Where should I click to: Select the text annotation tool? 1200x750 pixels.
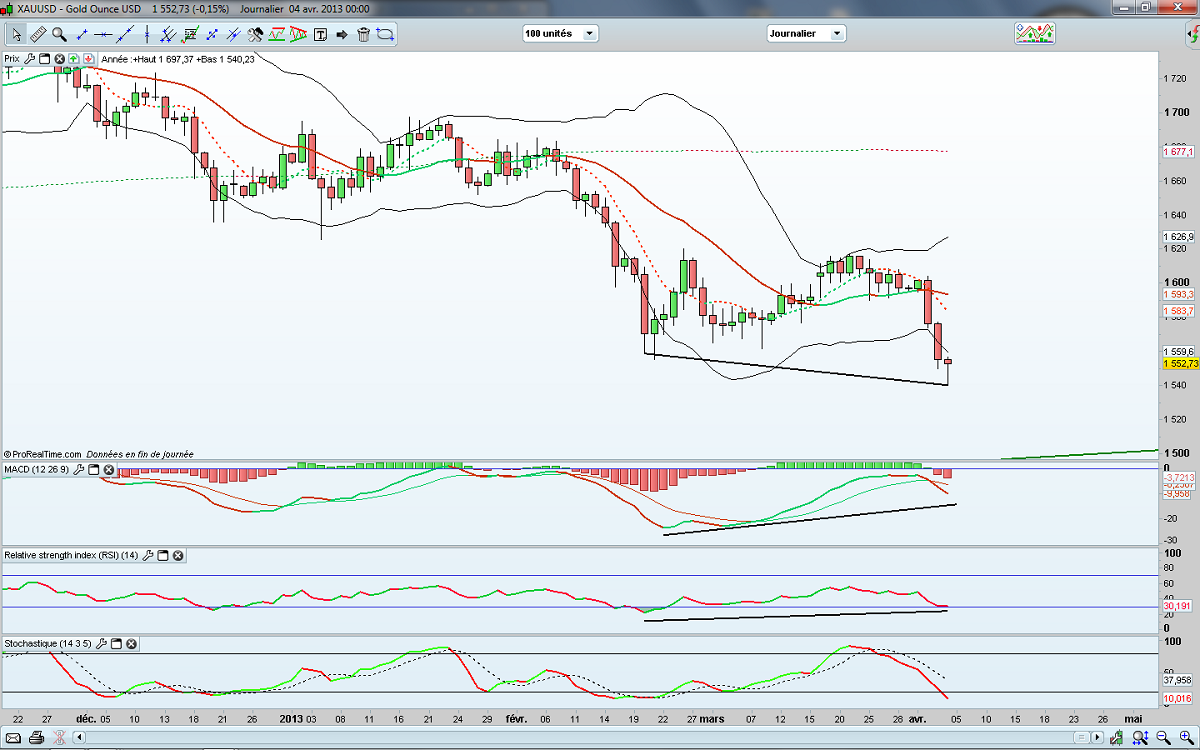coord(321,34)
